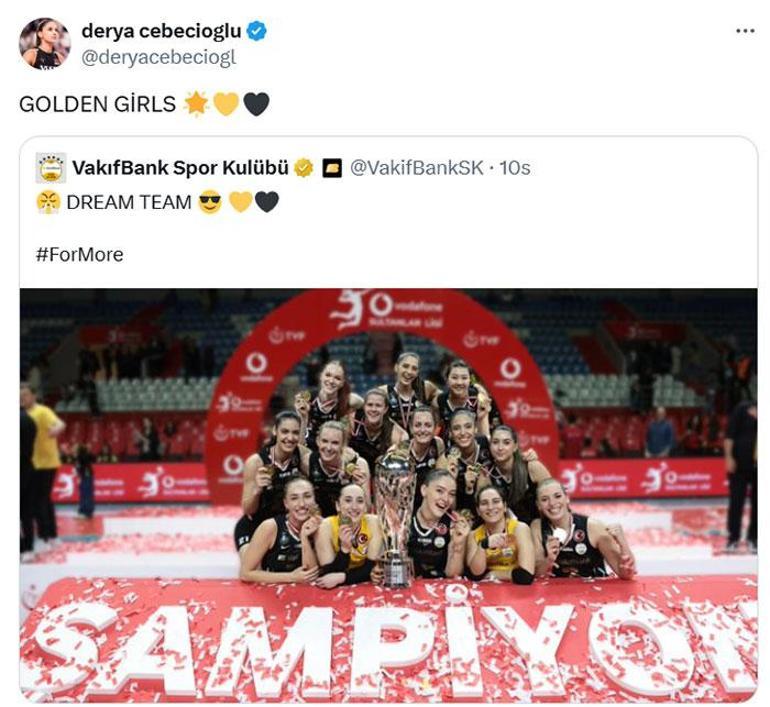Click the sunglasses emoji in quoted tweet
Viewport: 770px width, 707px height.
[x=210, y=202]
